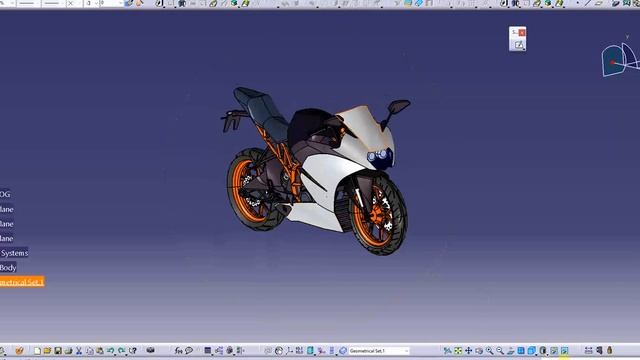
Task: Swap visible space icon
Action: coord(564,351)
